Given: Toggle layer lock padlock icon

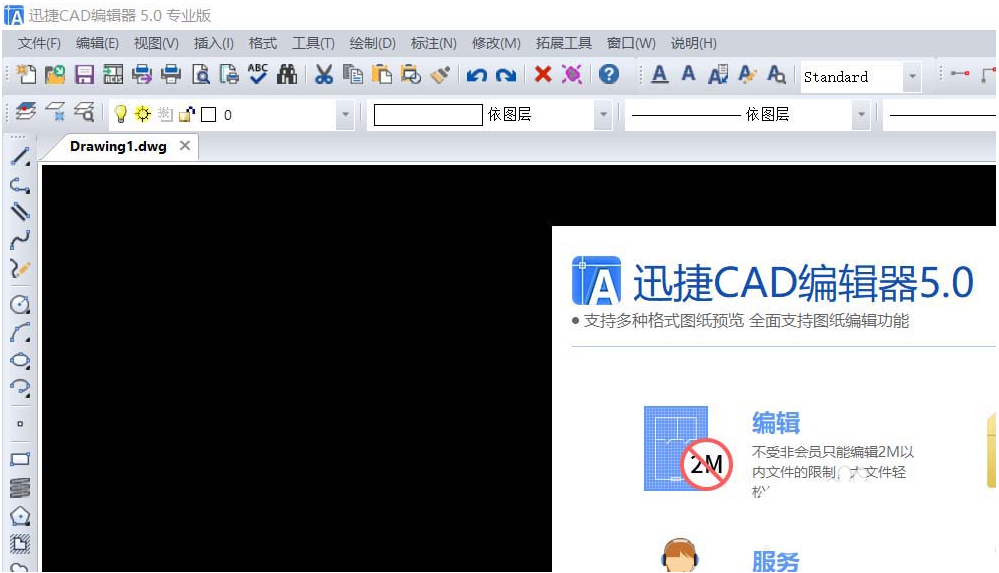Looking at the screenshot, I should point(187,114).
